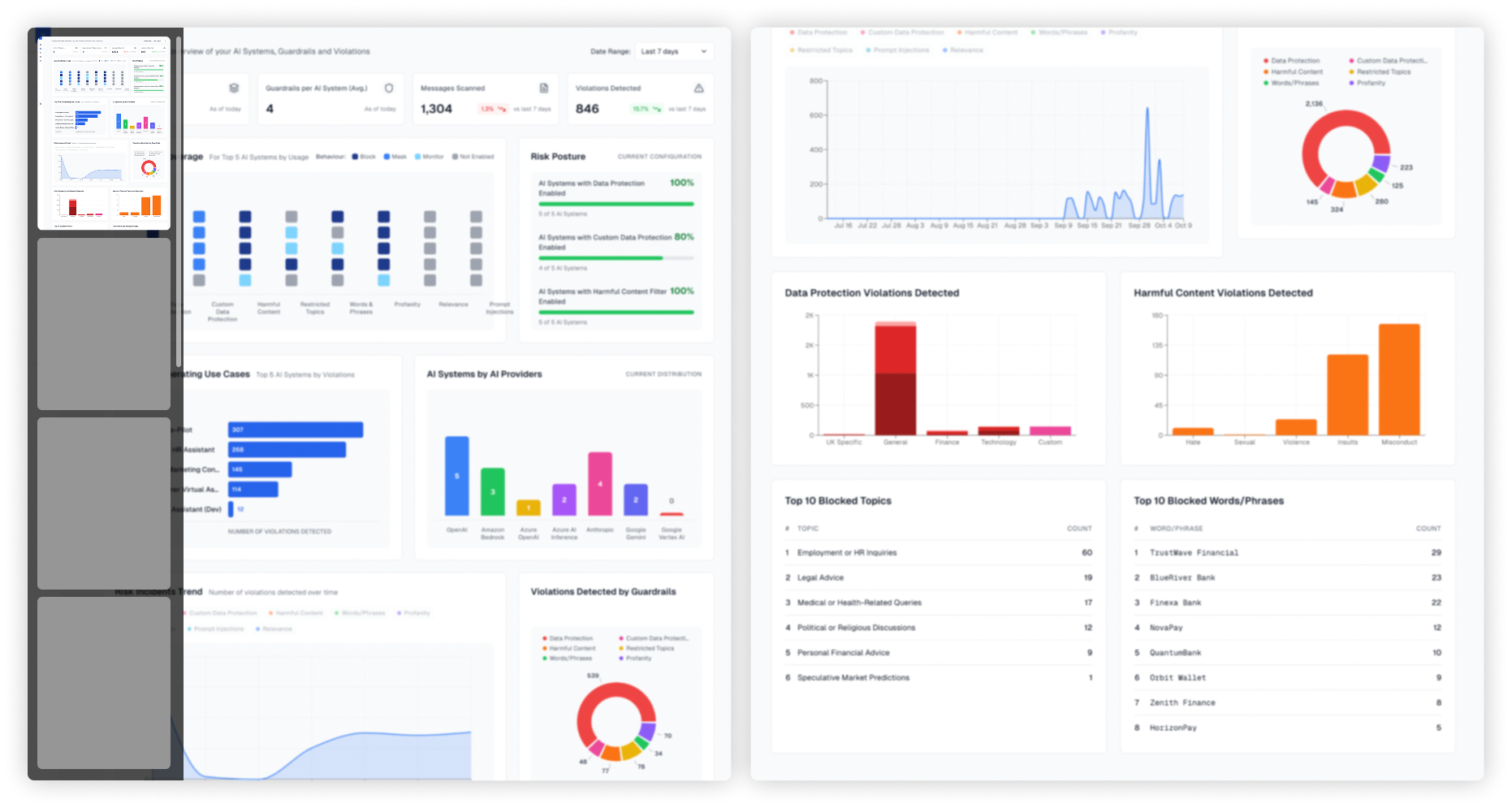Toggle Profanity in the right page donut legend
The height and width of the screenshot is (808, 1512).
pos(1367,83)
